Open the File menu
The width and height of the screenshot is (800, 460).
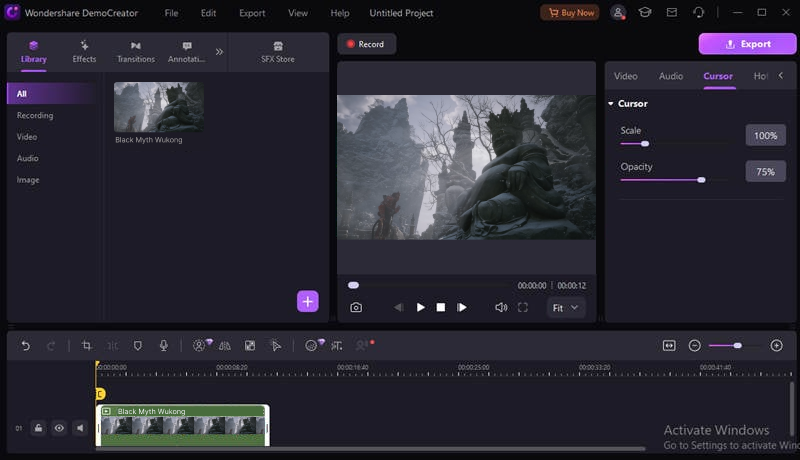point(171,13)
